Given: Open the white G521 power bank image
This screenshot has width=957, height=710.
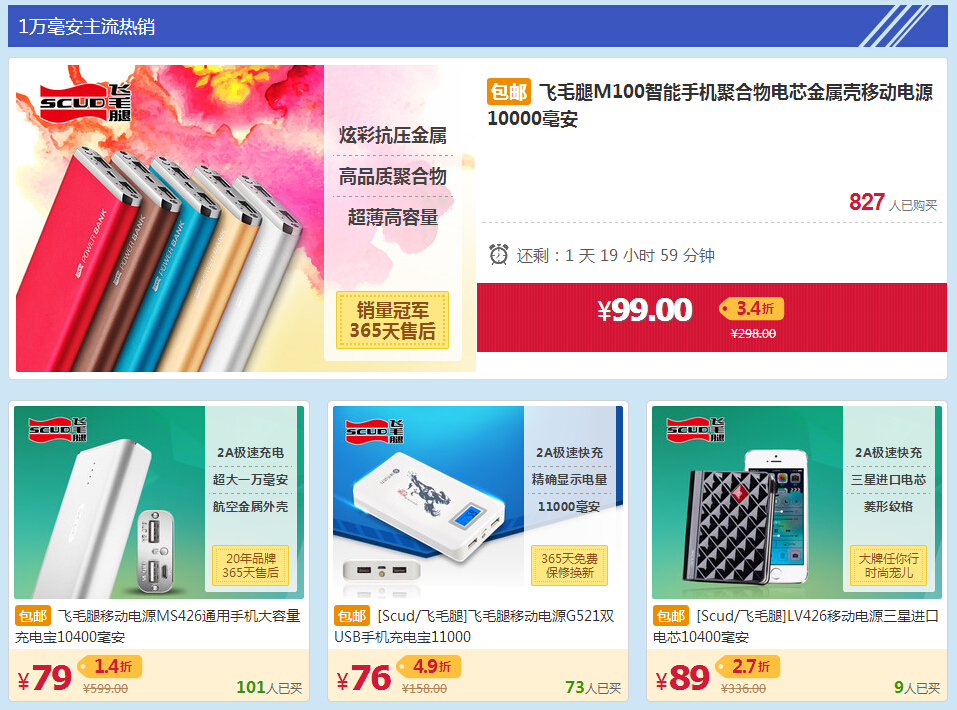Looking at the screenshot, I should click(x=478, y=502).
